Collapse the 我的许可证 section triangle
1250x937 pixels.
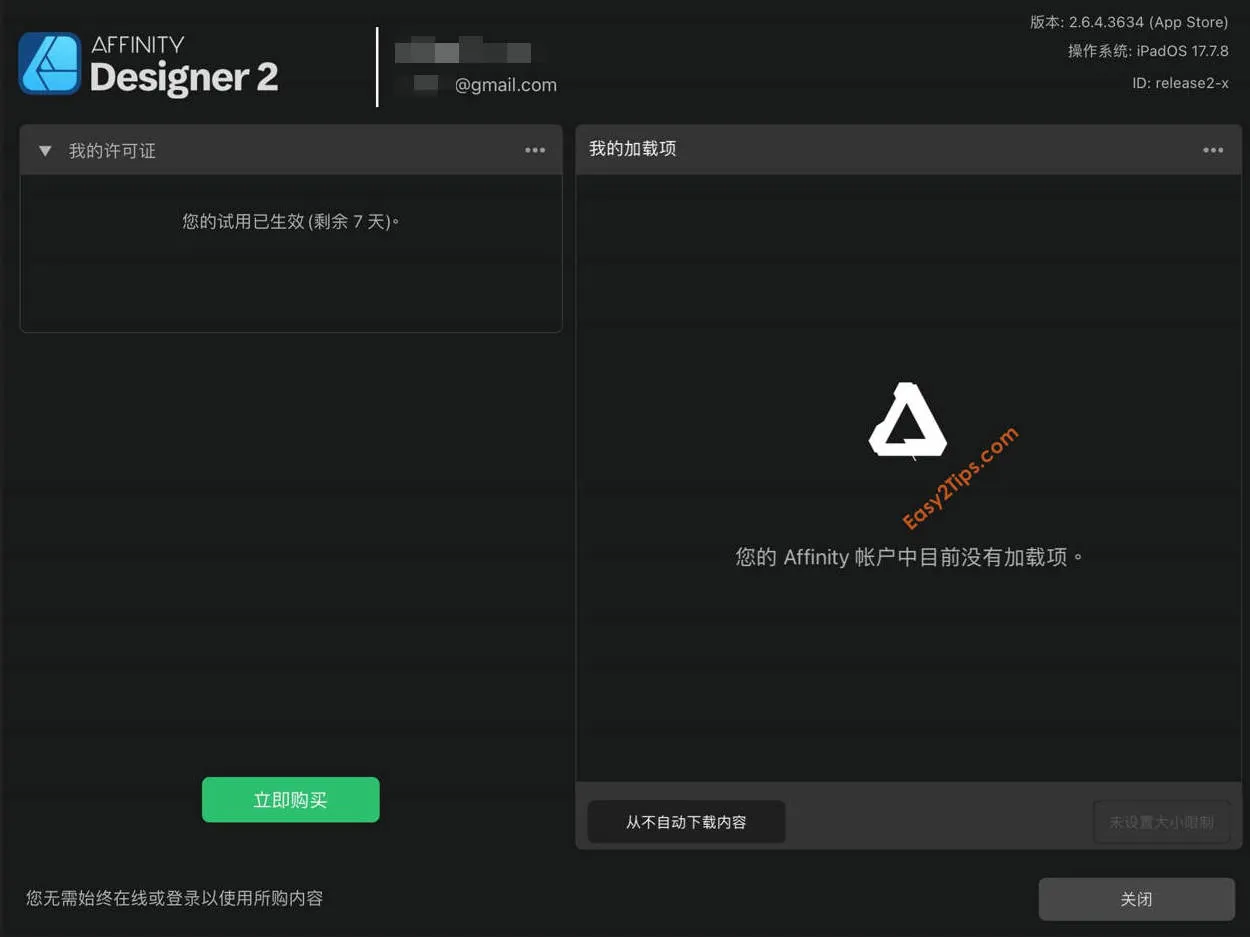(45, 151)
